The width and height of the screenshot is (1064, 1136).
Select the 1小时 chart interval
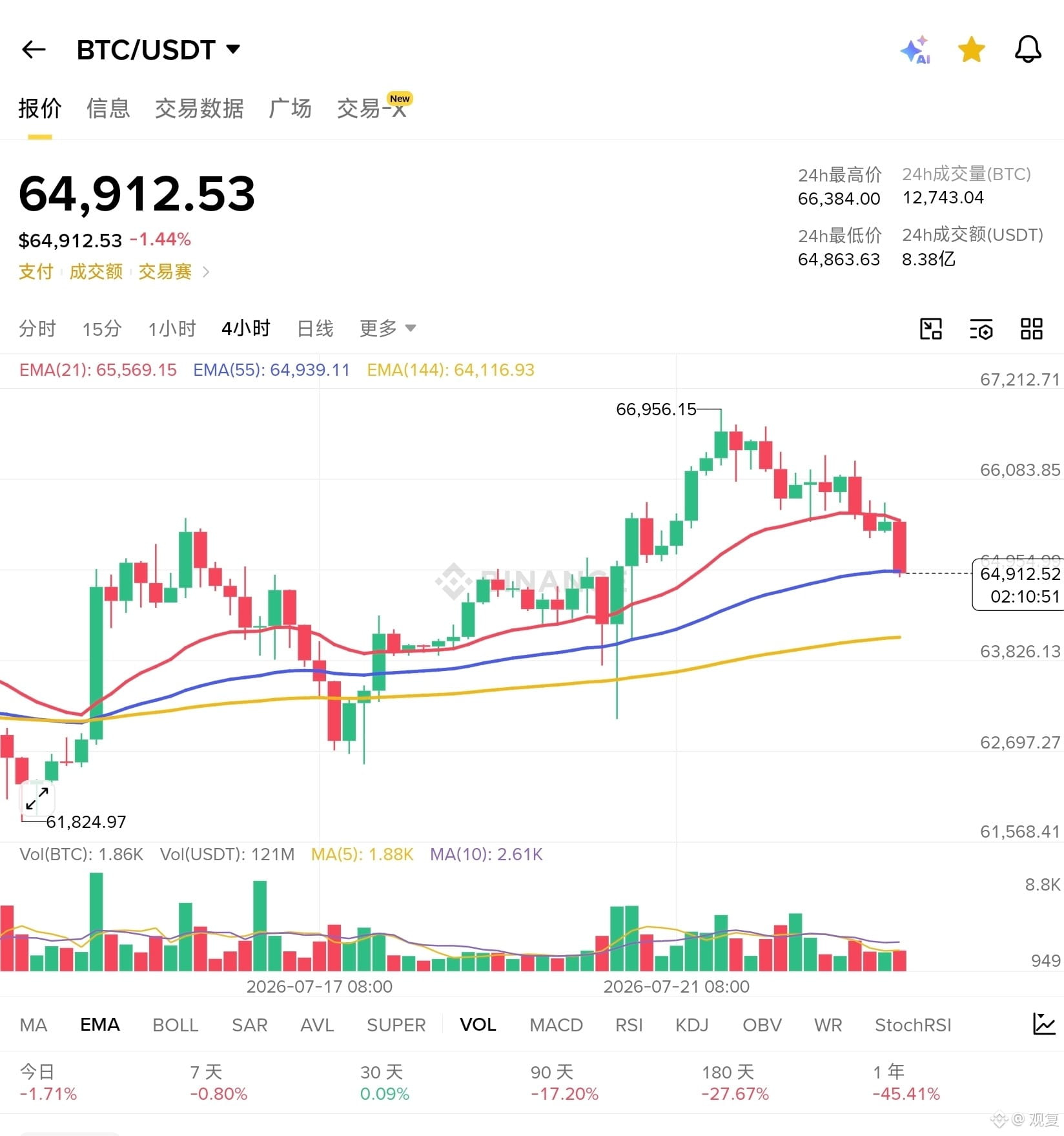172,328
